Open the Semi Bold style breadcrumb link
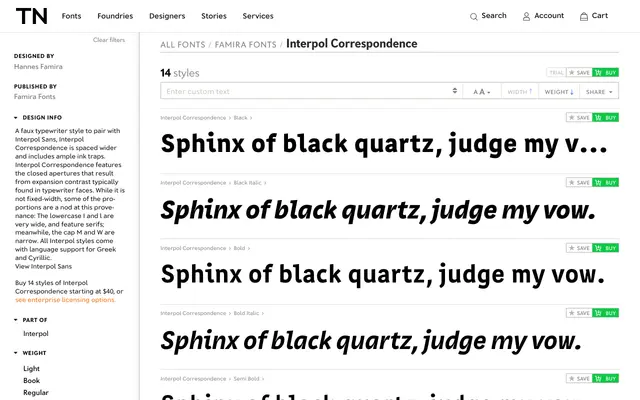 pyautogui.click(x=247, y=379)
